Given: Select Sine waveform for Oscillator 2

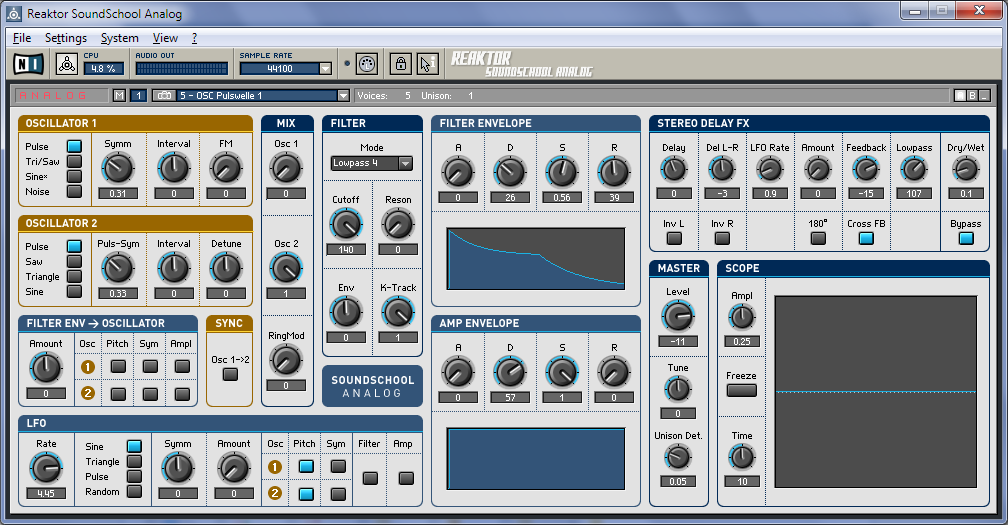Looking at the screenshot, I should point(75,291).
